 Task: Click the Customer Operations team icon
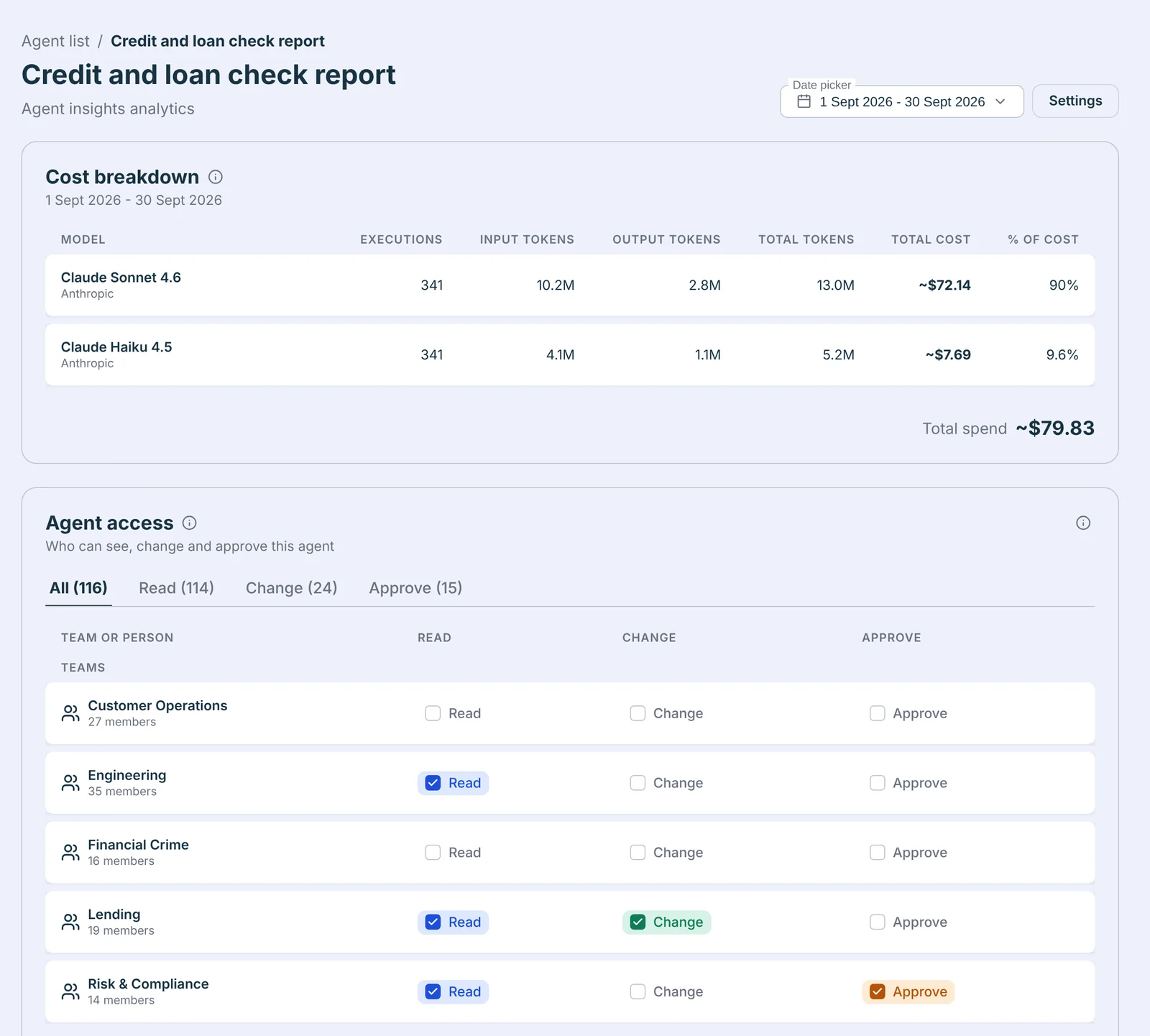(70, 713)
